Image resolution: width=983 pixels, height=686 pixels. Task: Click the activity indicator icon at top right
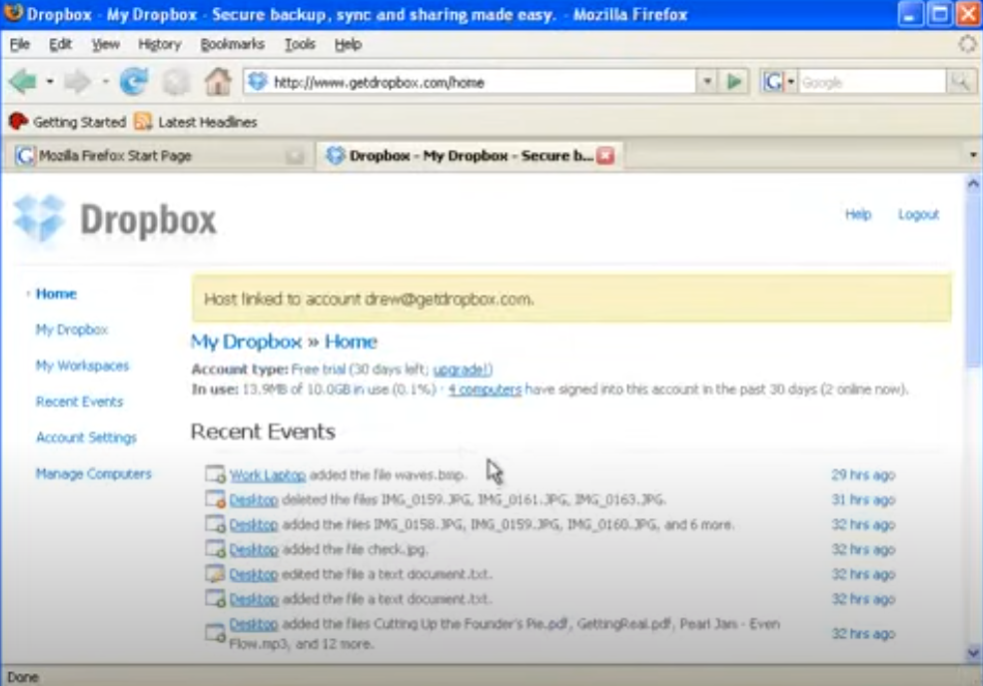(965, 43)
